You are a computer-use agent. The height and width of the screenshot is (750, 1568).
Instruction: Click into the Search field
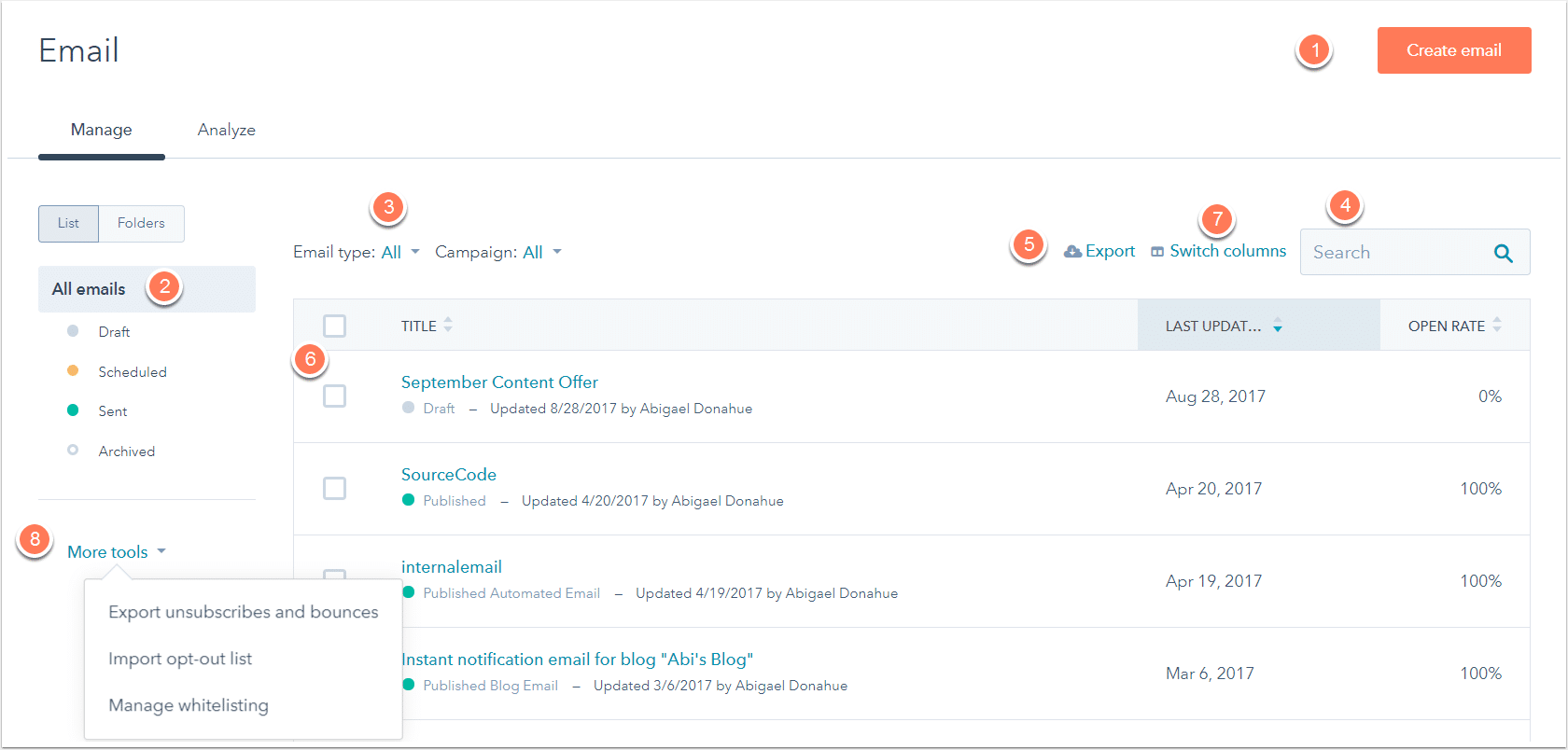tap(1395, 253)
